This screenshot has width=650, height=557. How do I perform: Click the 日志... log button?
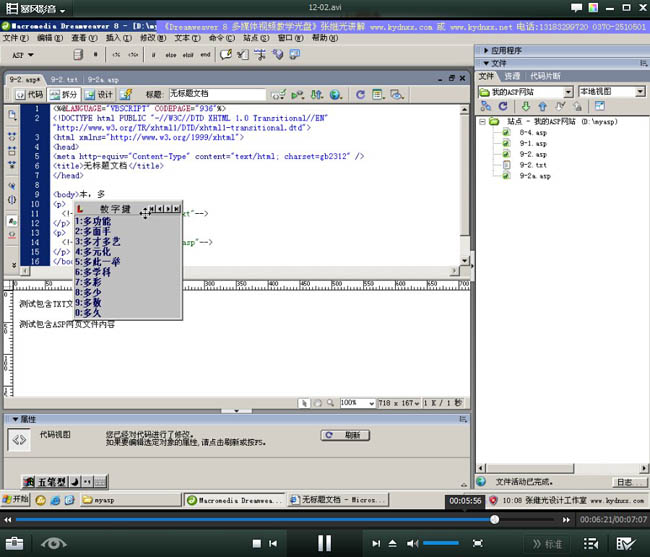pyautogui.click(x=629, y=482)
